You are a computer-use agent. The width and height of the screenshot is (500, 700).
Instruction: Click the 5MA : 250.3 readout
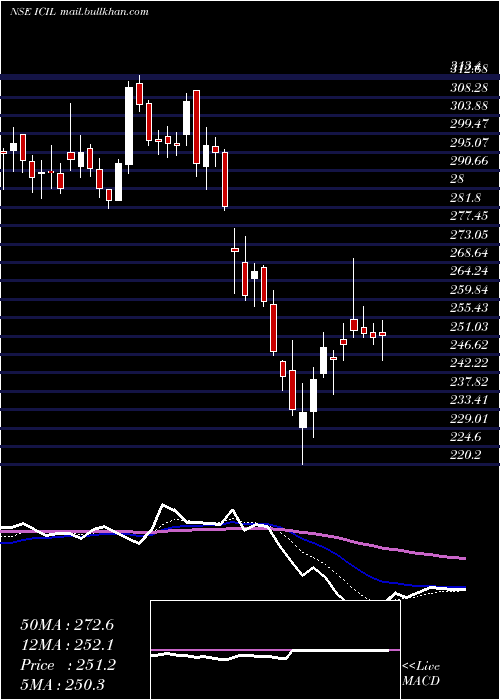62,684
